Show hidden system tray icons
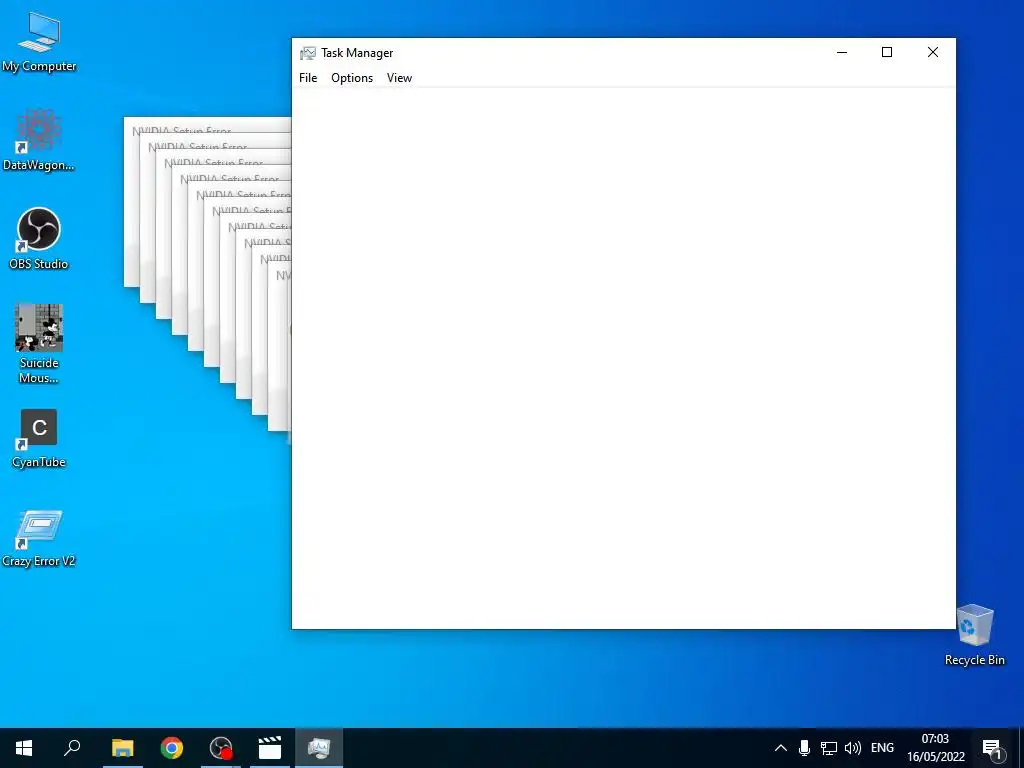This screenshot has height=768, width=1024. (x=780, y=748)
